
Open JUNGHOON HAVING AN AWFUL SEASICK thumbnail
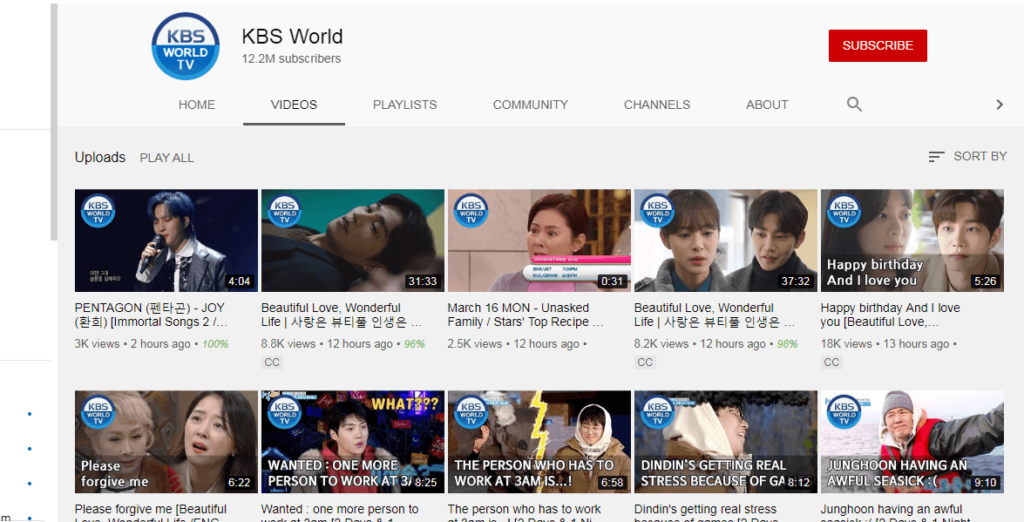(x=912, y=442)
